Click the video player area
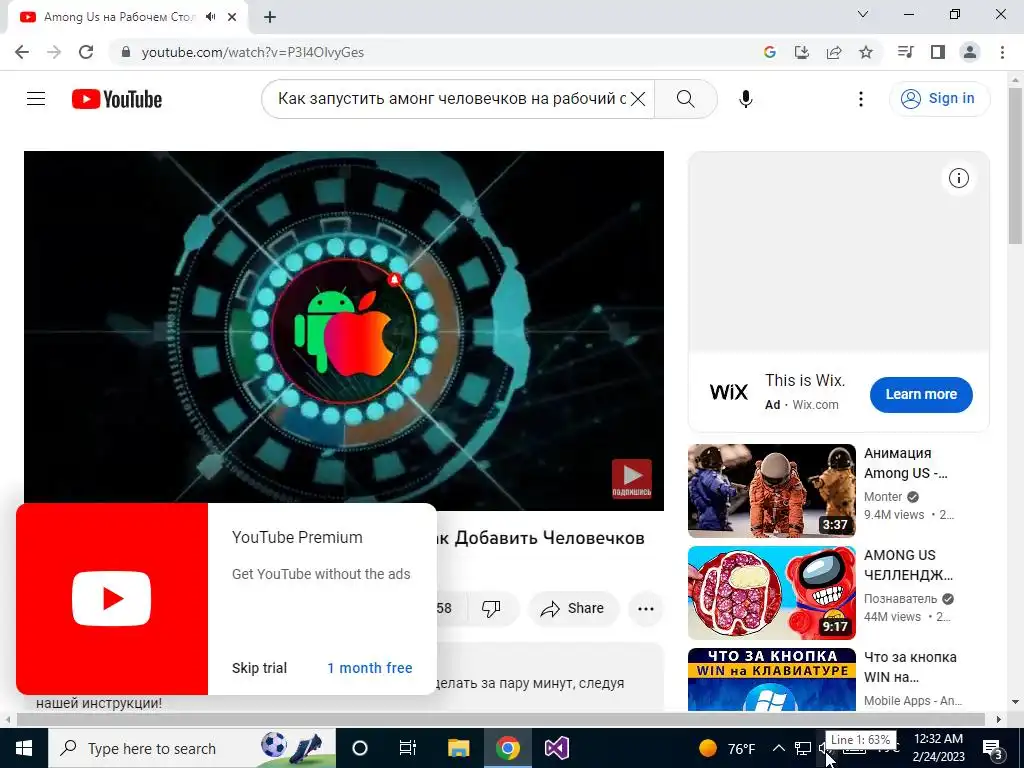This screenshot has height=768, width=1024. 344,330
